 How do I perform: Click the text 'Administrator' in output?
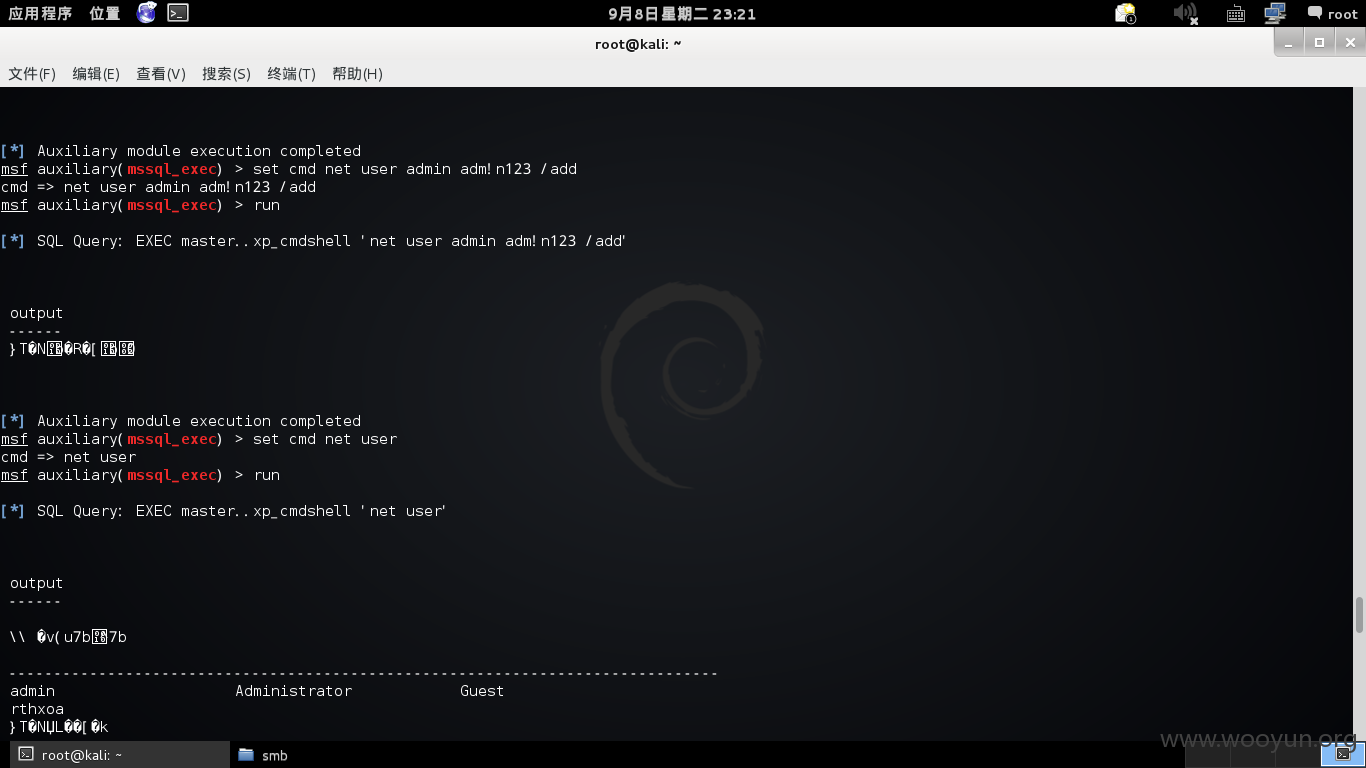click(x=294, y=691)
